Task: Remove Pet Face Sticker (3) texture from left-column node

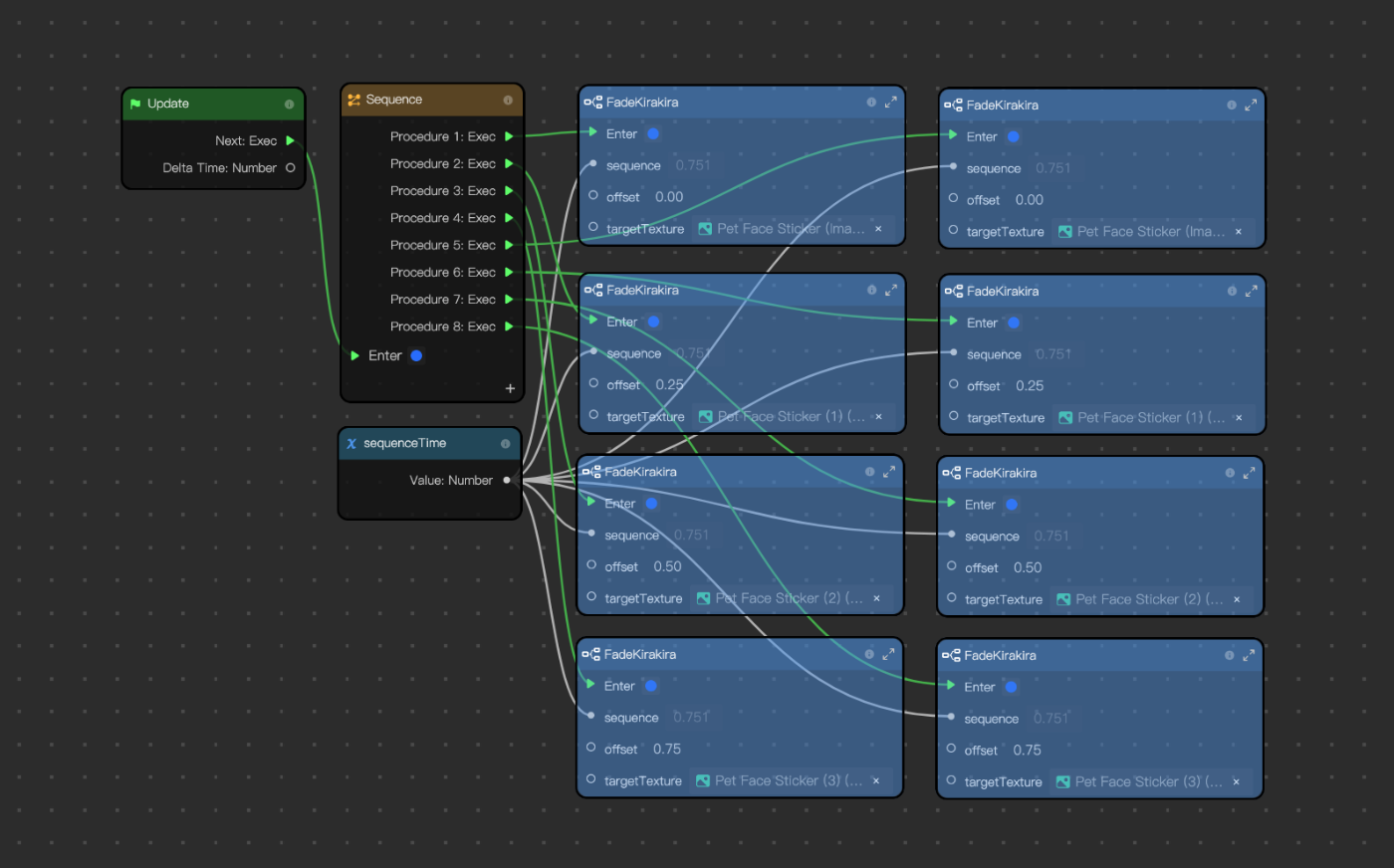Action: click(876, 781)
